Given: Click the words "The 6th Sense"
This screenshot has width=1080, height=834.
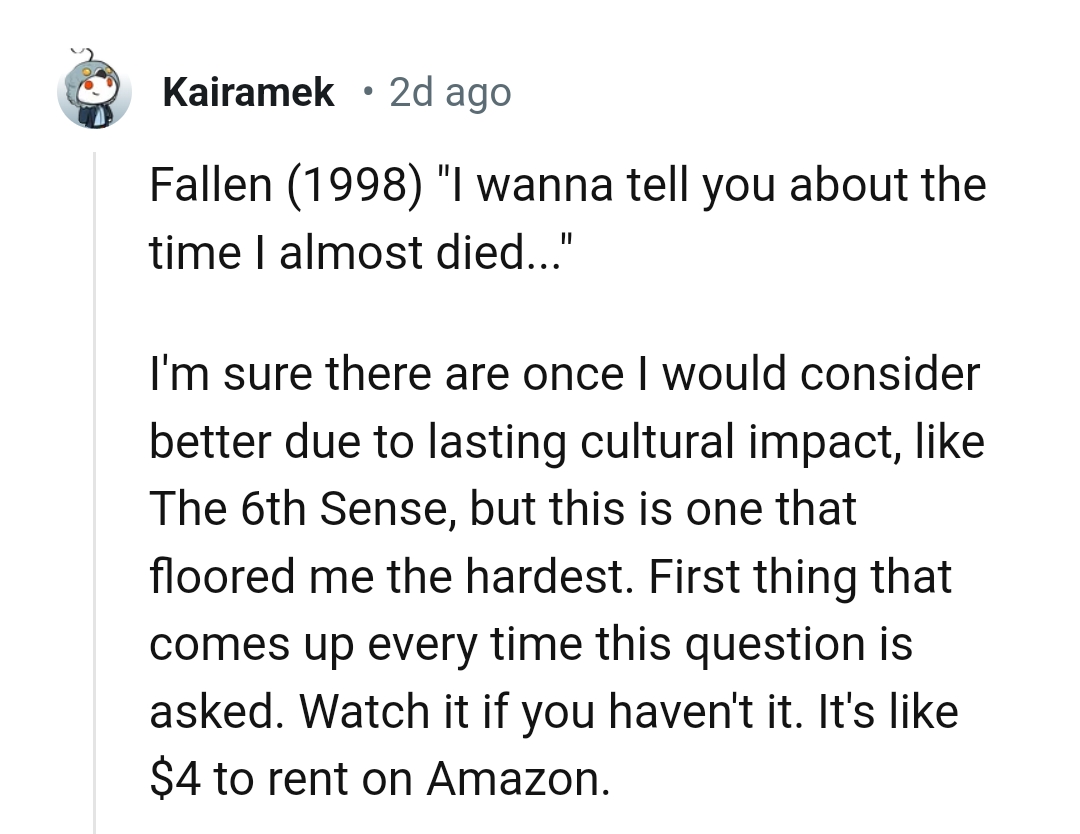Looking at the screenshot, I should point(303,508).
